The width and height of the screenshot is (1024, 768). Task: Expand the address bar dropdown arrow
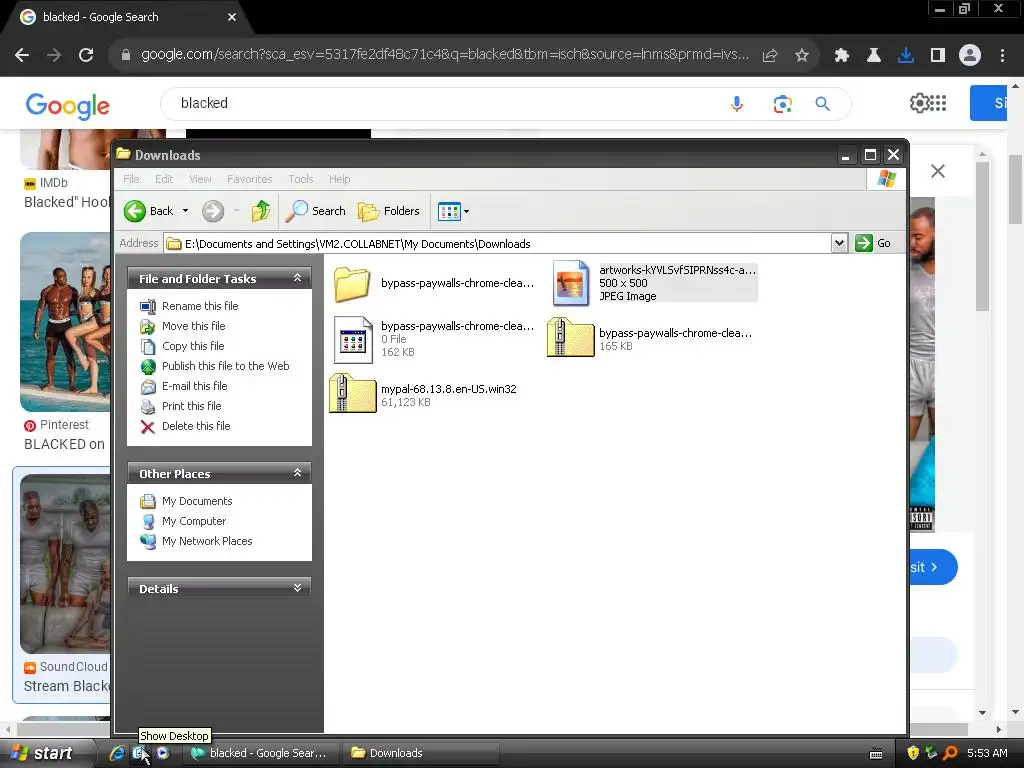coord(839,244)
